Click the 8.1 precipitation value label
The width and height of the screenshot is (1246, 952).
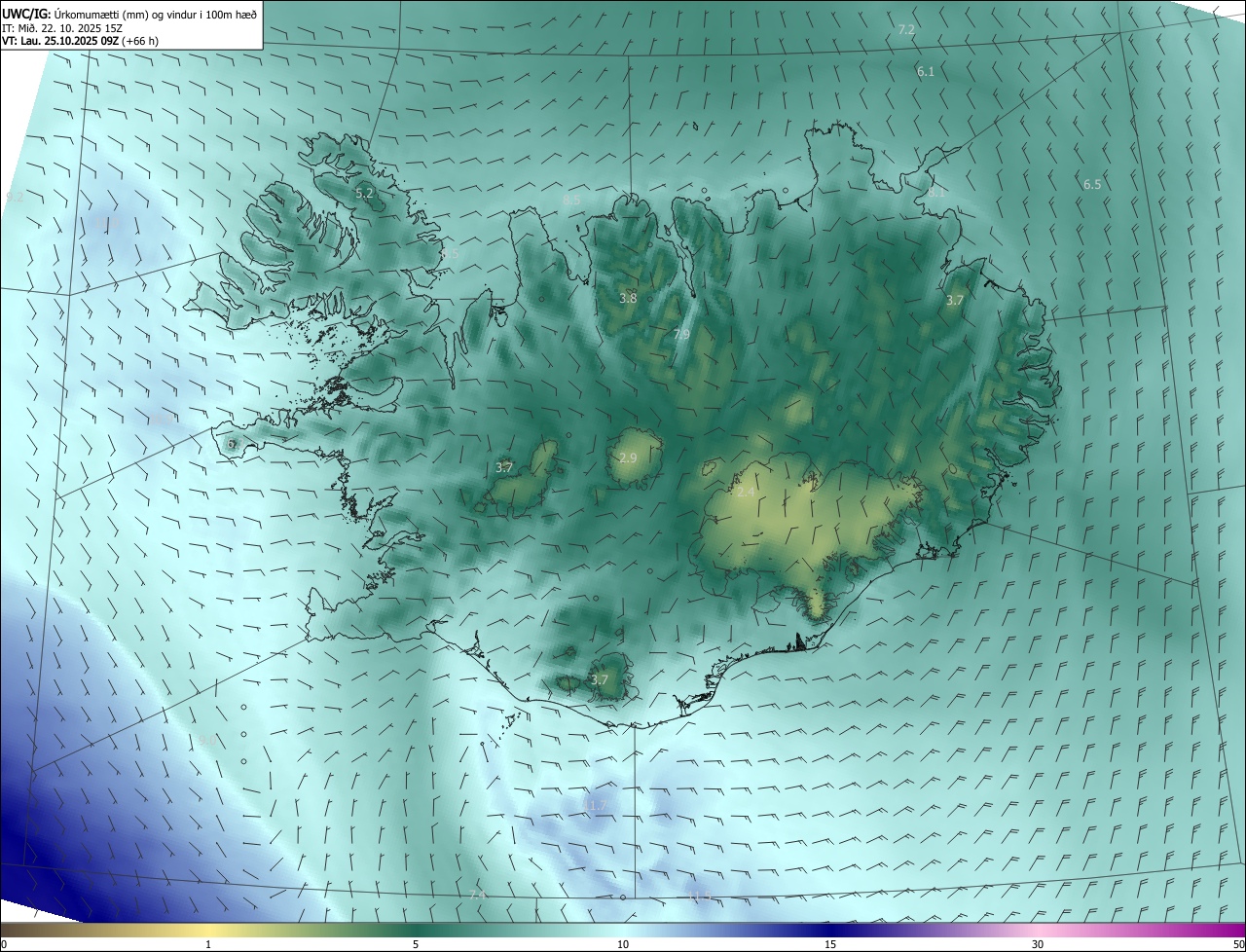click(x=936, y=193)
